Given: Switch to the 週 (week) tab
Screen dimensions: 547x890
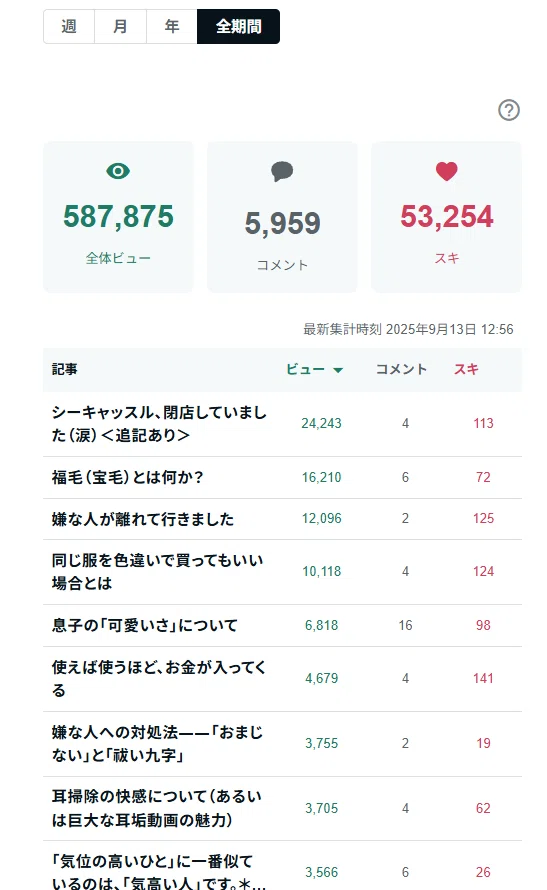Looking at the screenshot, I should click(69, 26).
